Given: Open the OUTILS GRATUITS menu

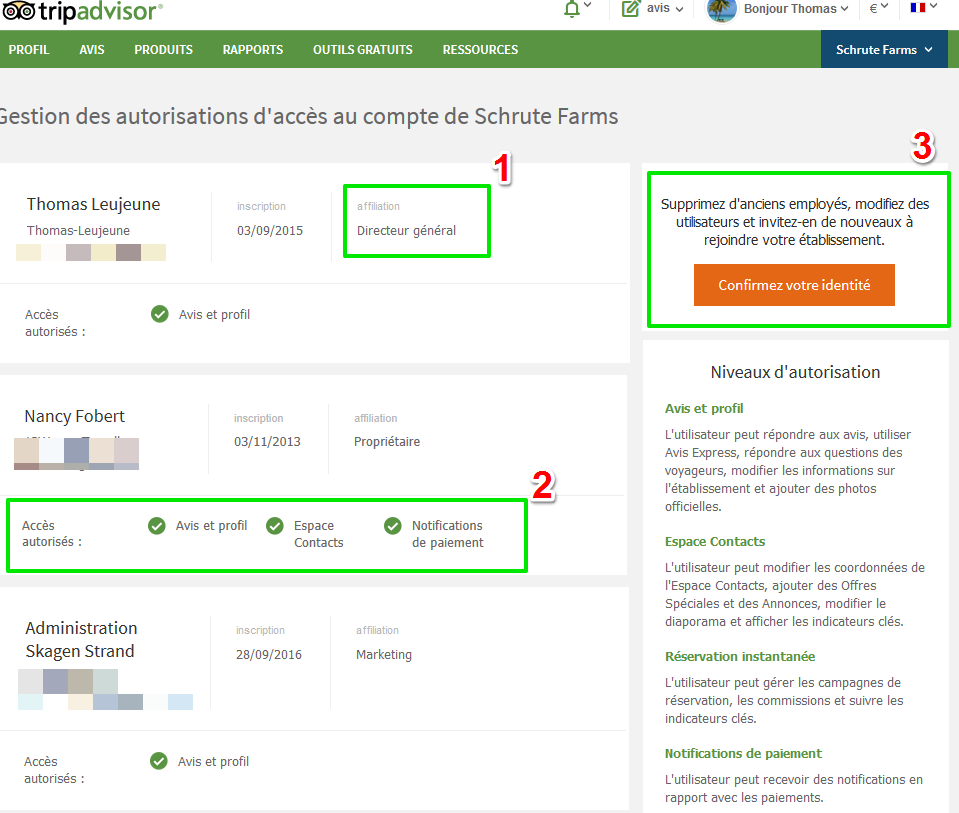Looking at the screenshot, I should (363, 50).
